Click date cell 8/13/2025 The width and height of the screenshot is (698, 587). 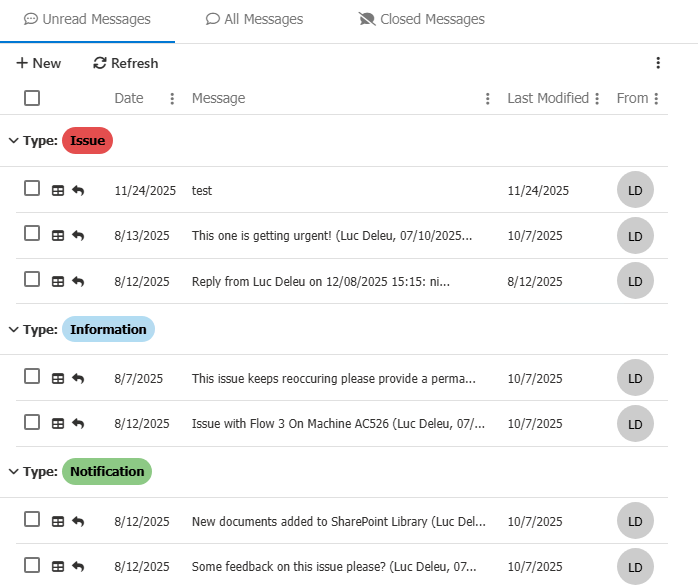pos(142,235)
